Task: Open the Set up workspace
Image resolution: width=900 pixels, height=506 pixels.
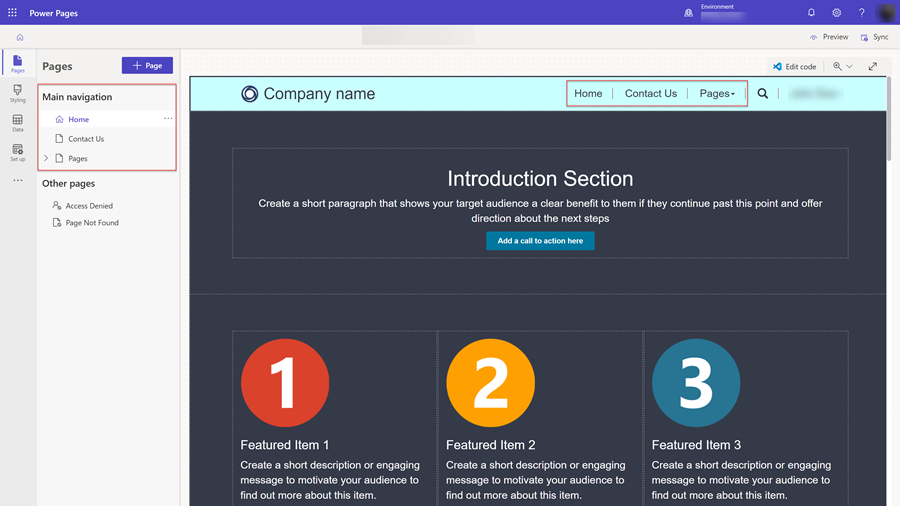Action: (18, 153)
